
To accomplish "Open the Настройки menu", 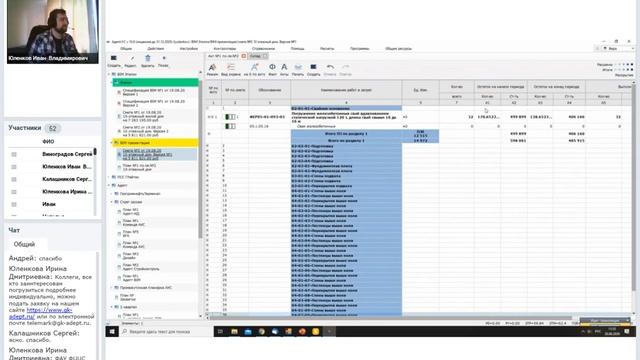I will [x=189, y=49].
